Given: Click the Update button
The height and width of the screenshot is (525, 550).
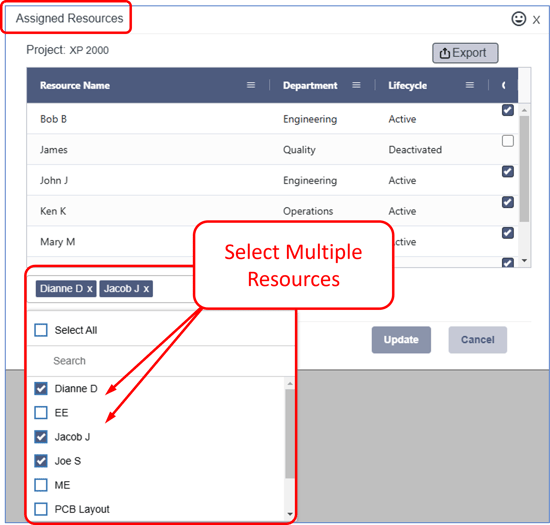Looking at the screenshot, I should 401,340.
